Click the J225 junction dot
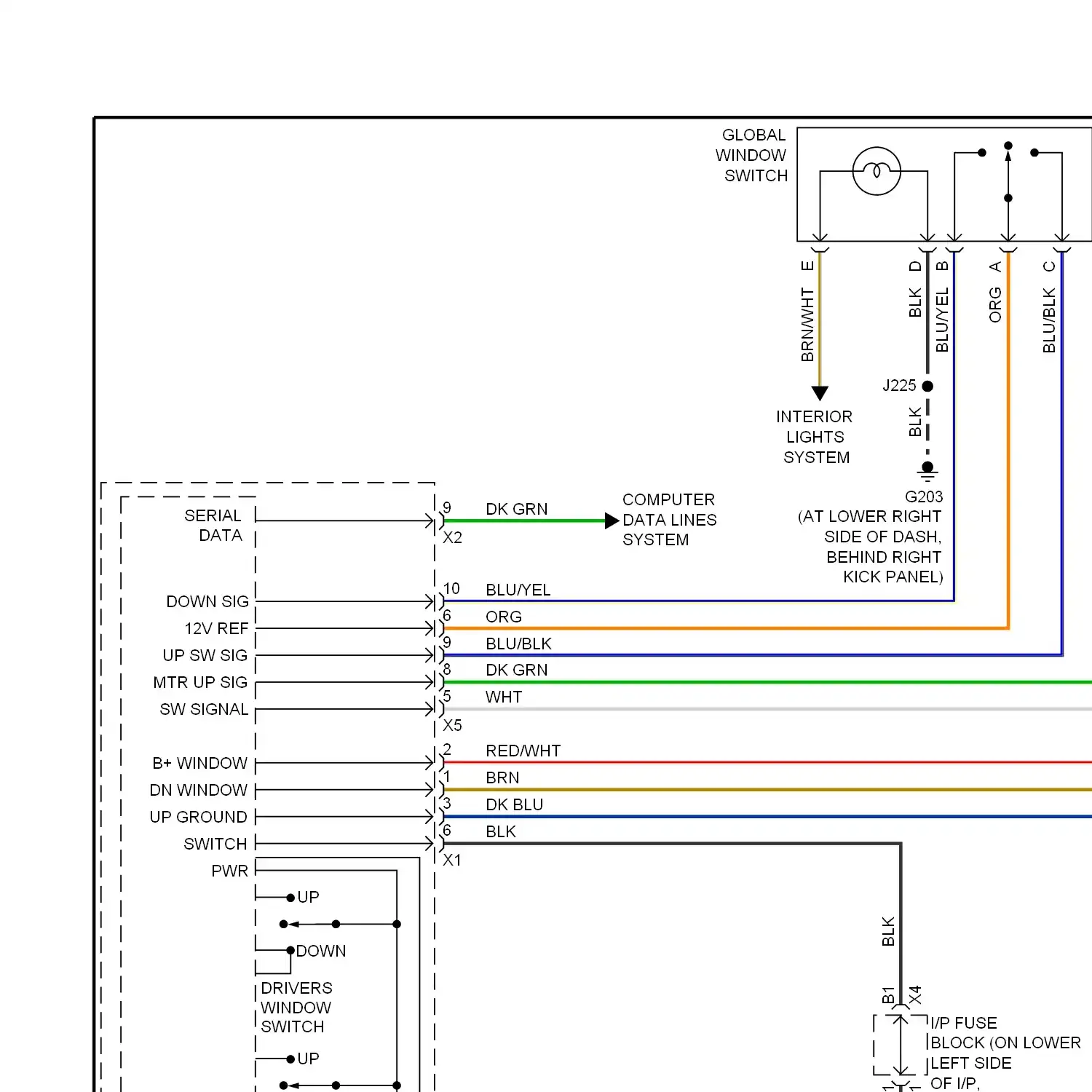This screenshot has width=1092, height=1092. [x=927, y=386]
